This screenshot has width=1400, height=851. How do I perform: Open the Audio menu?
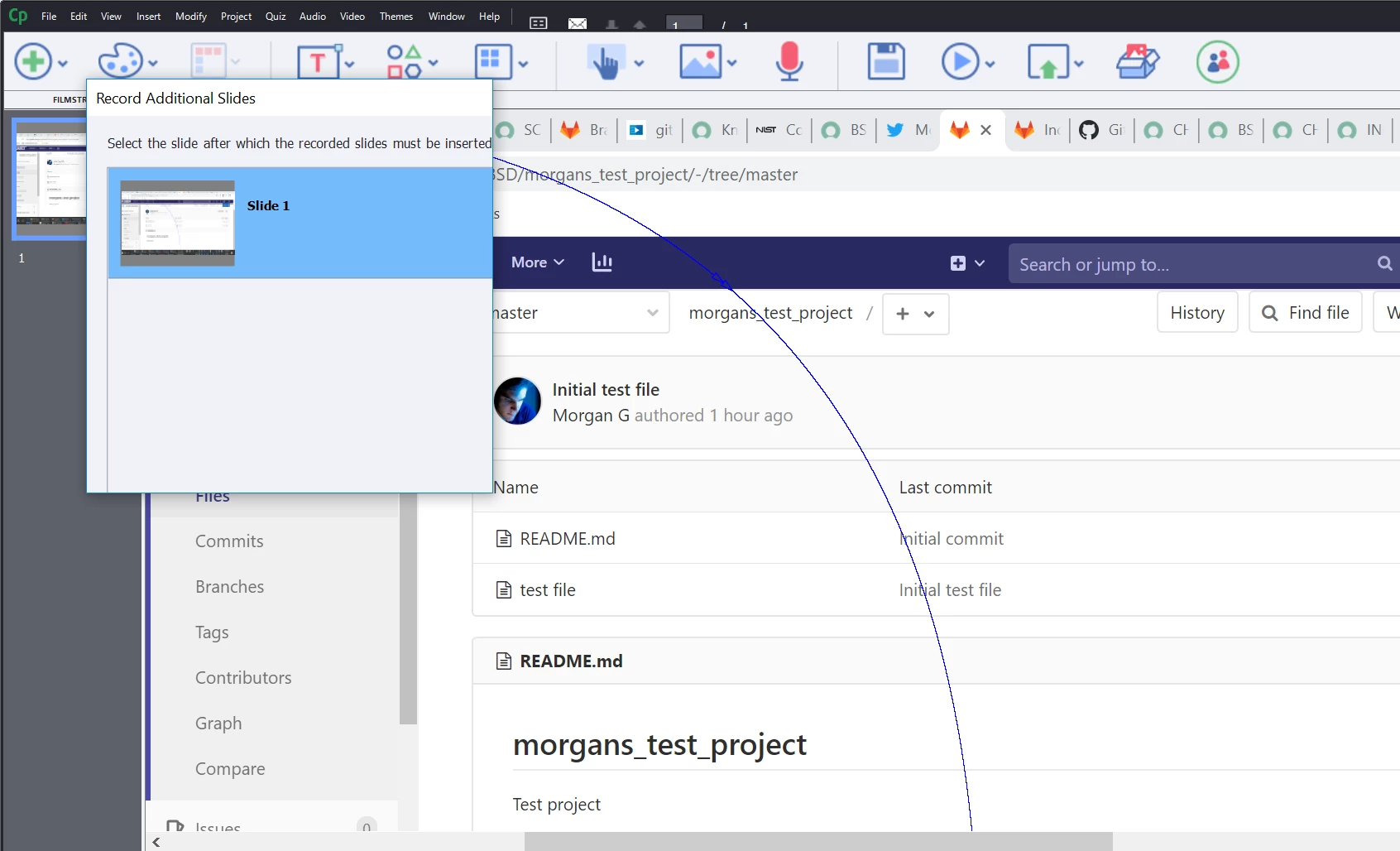coord(313,17)
